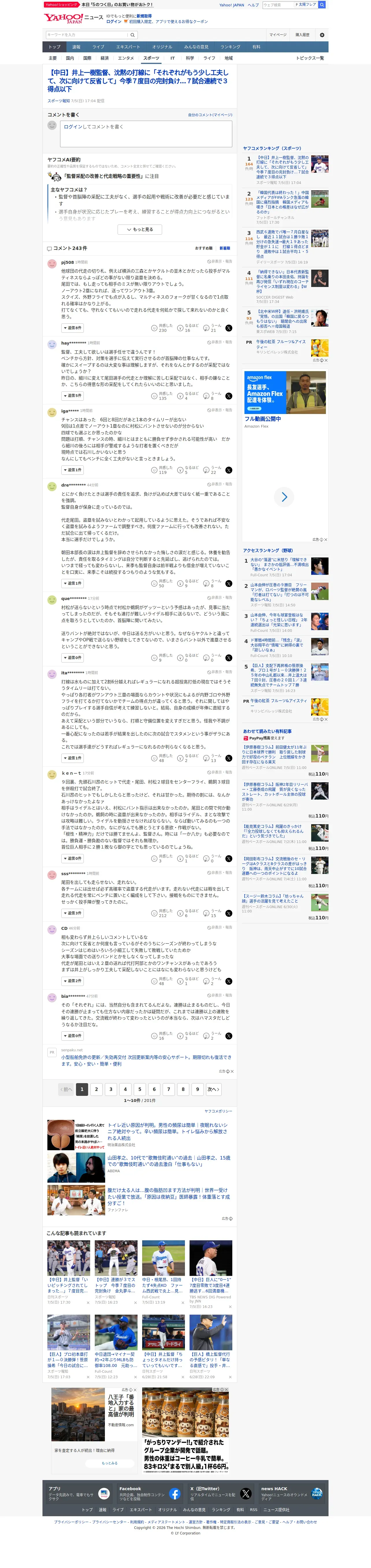Share k e n − t's comment on X

(x=229, y=858)
